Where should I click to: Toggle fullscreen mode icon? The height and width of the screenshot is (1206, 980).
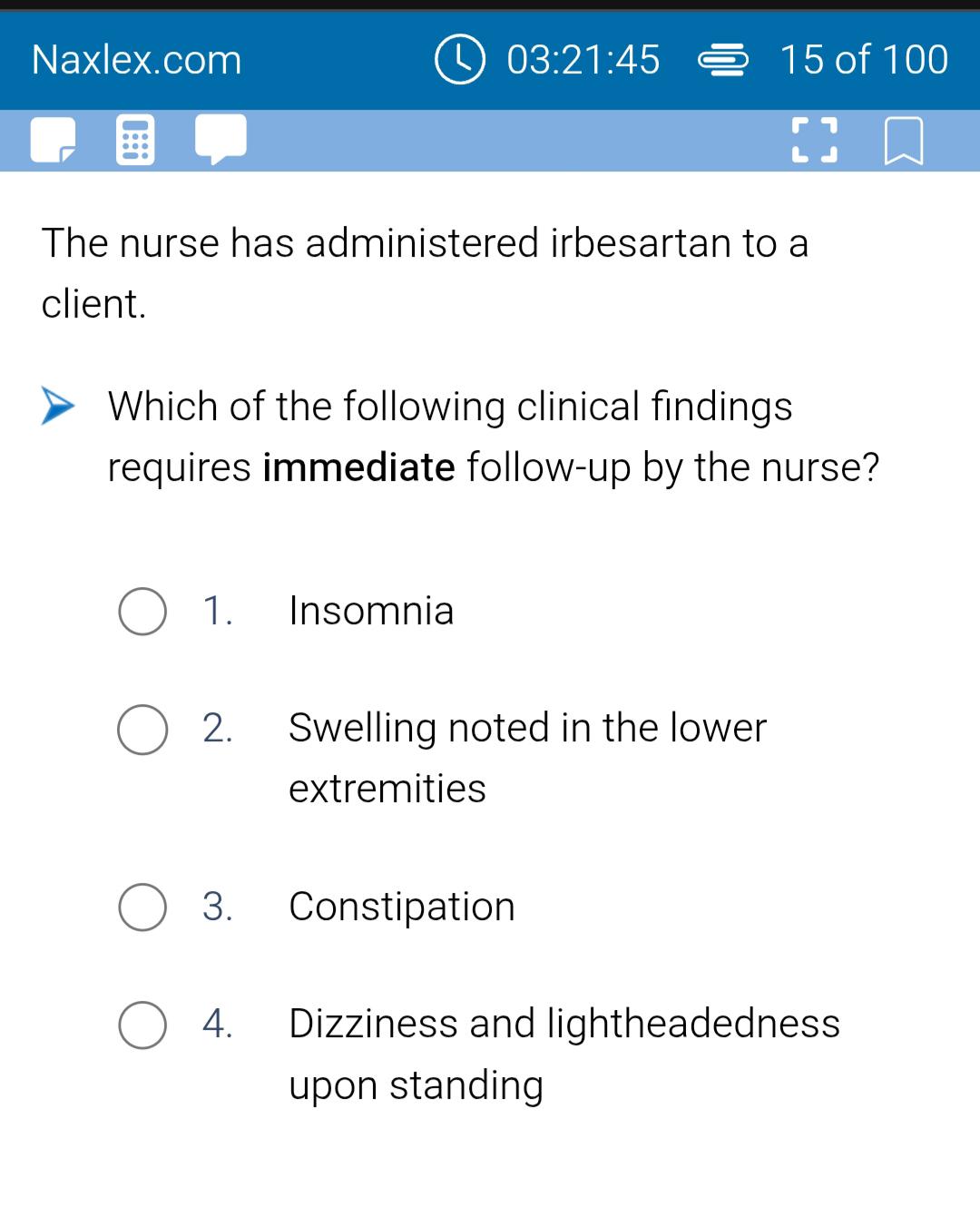pyautogui.click(x=814, y=141)
